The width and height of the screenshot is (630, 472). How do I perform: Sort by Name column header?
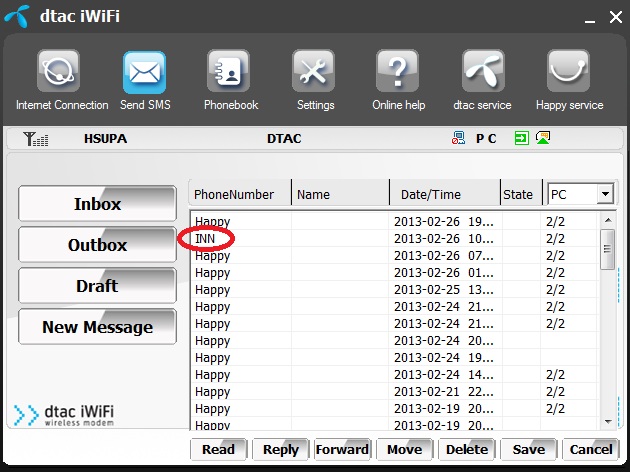(x=341, y=194)
